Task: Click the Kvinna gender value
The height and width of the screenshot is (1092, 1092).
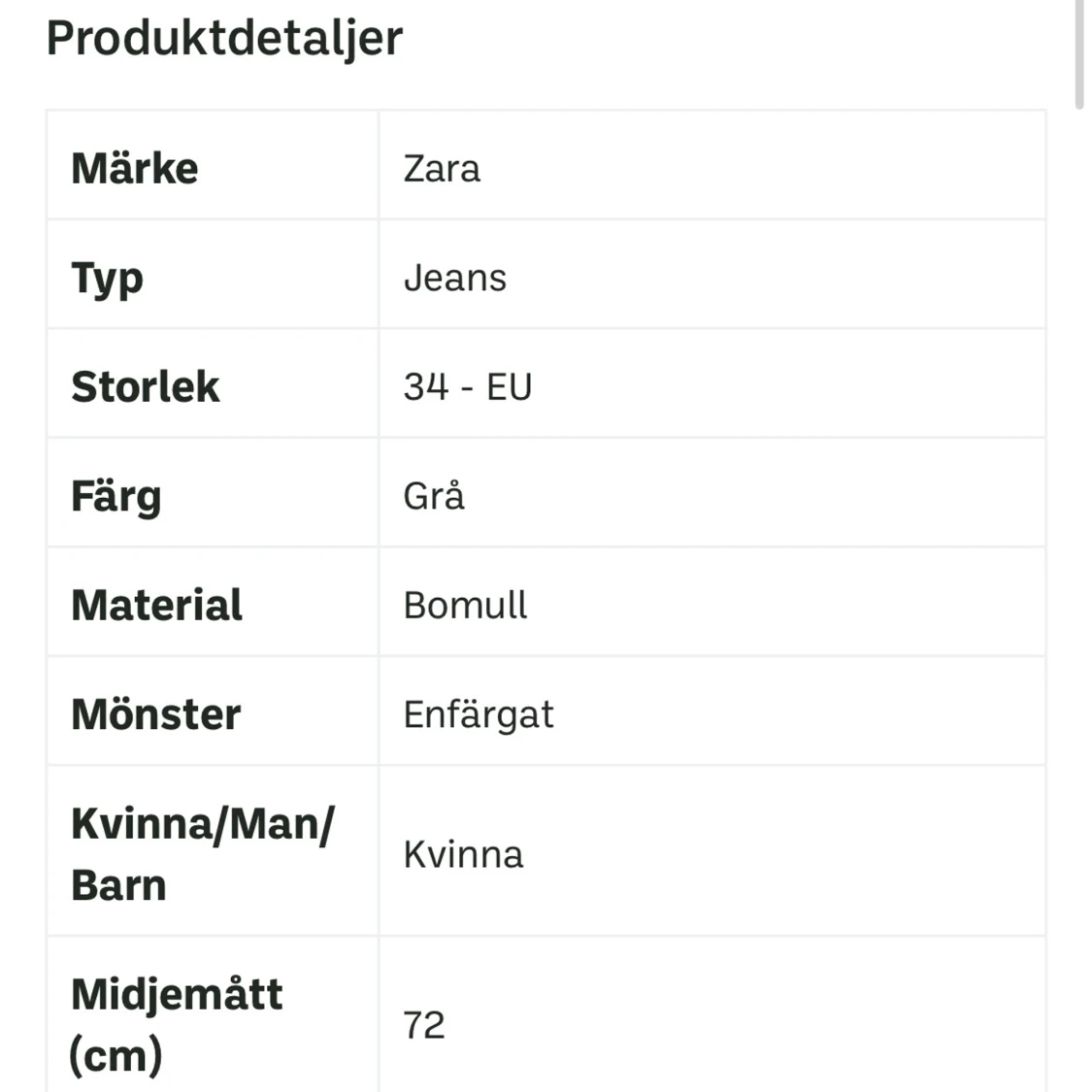Action: click(x=463, y=854)
